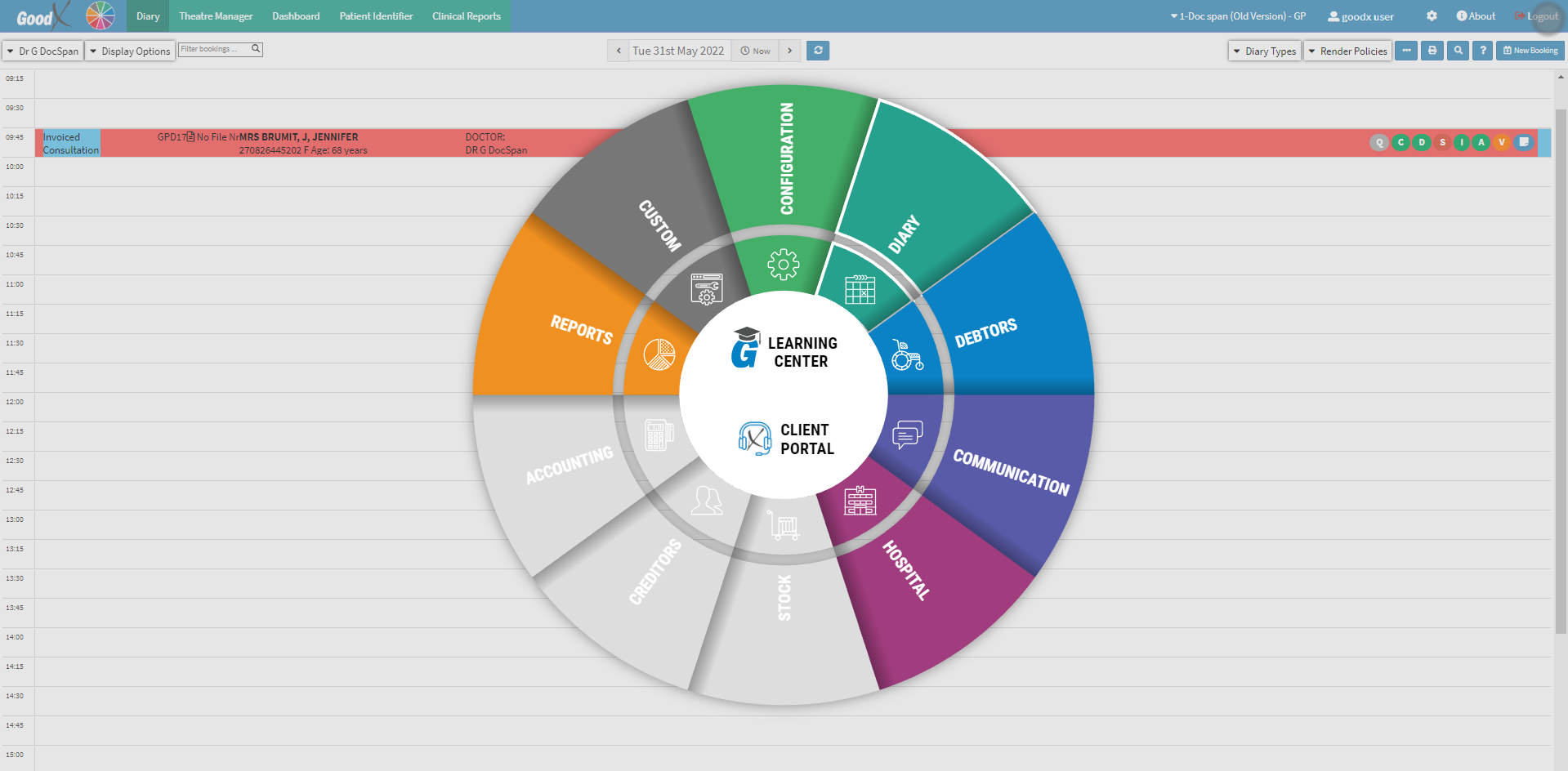The height and width of the screenshot is (771, 1568).
Task: Click the Custom settings window icon
Action: [707, 289]
